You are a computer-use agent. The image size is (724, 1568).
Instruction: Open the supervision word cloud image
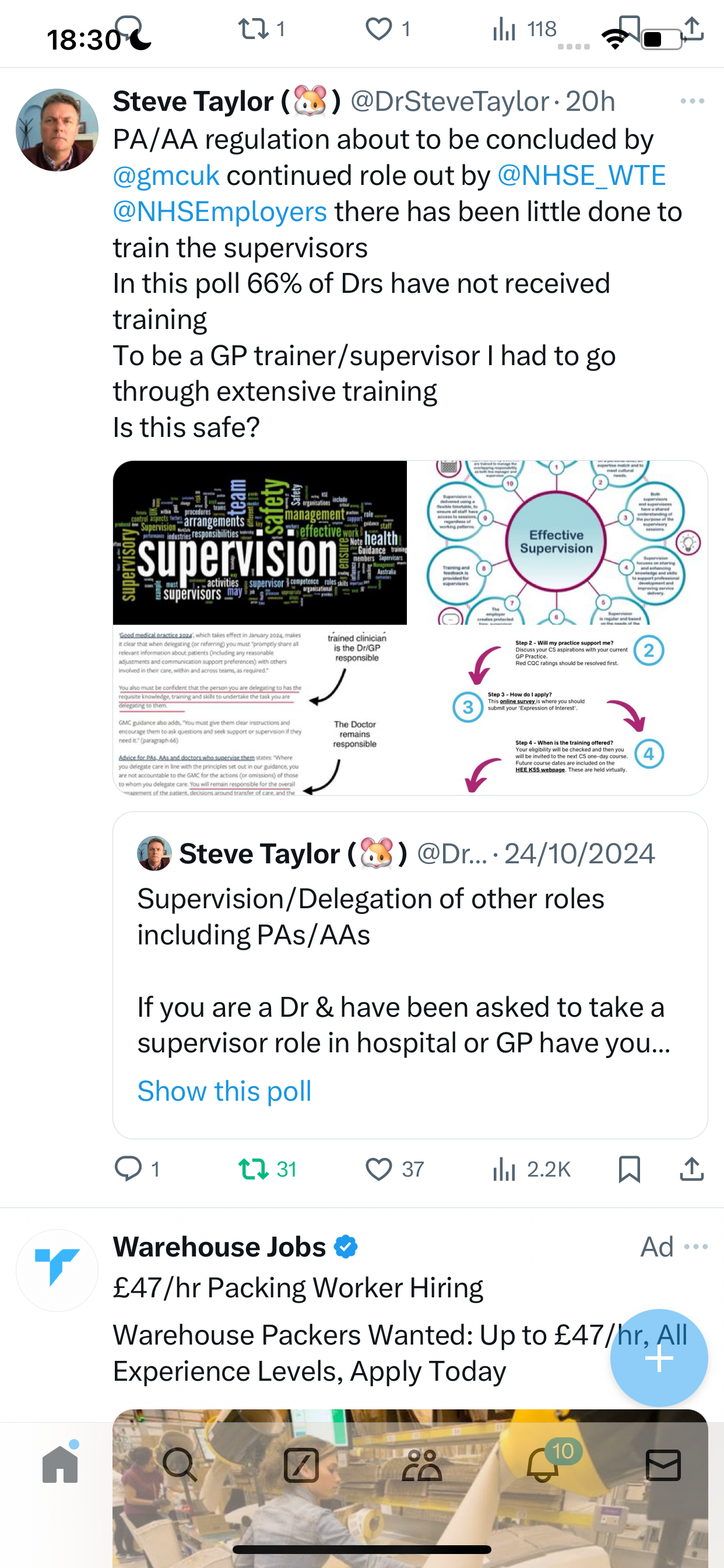coord(260,542)
